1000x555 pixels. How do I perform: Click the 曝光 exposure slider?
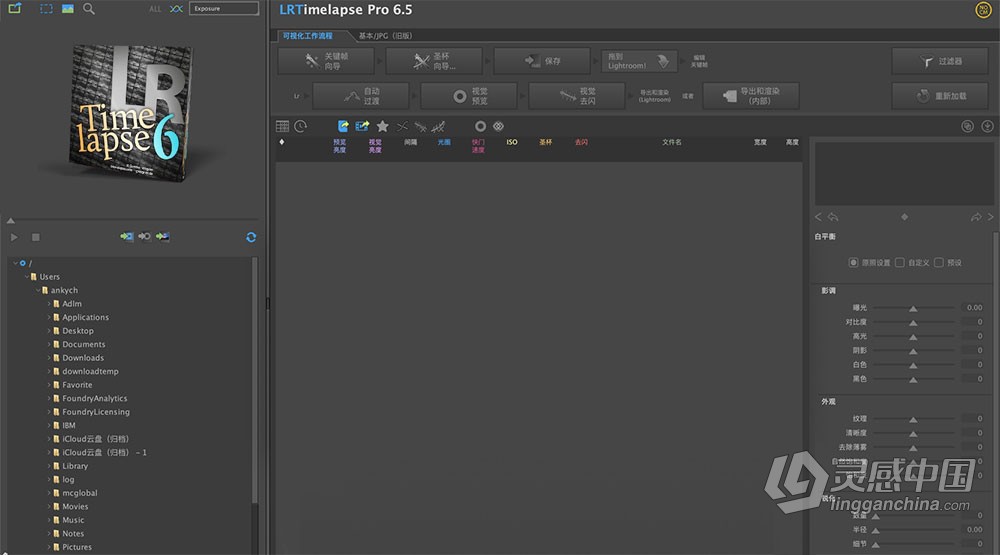pyautogui.click(x=913, y=308)
